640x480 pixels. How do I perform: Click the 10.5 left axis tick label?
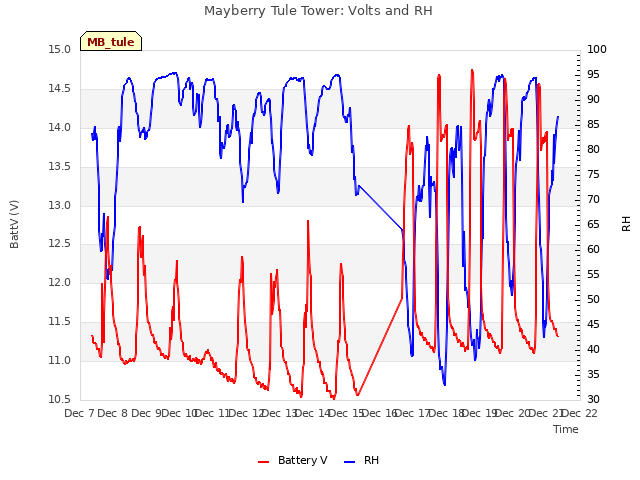pyautogui.click(x=60, y=399)
